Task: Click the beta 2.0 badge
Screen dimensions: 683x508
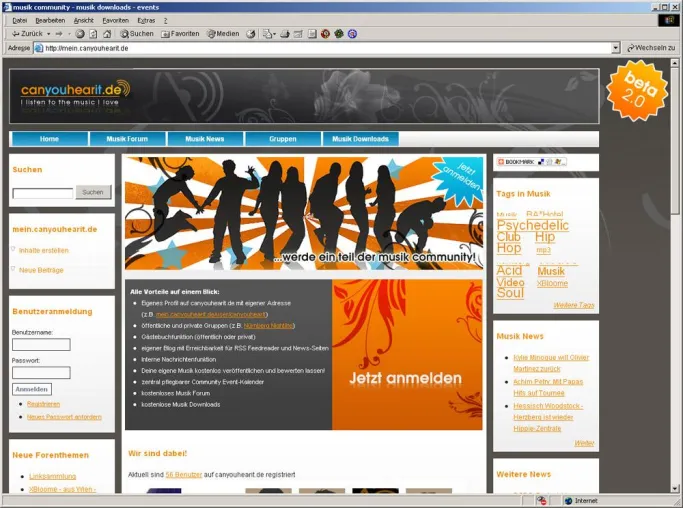Action: point(637,90)
